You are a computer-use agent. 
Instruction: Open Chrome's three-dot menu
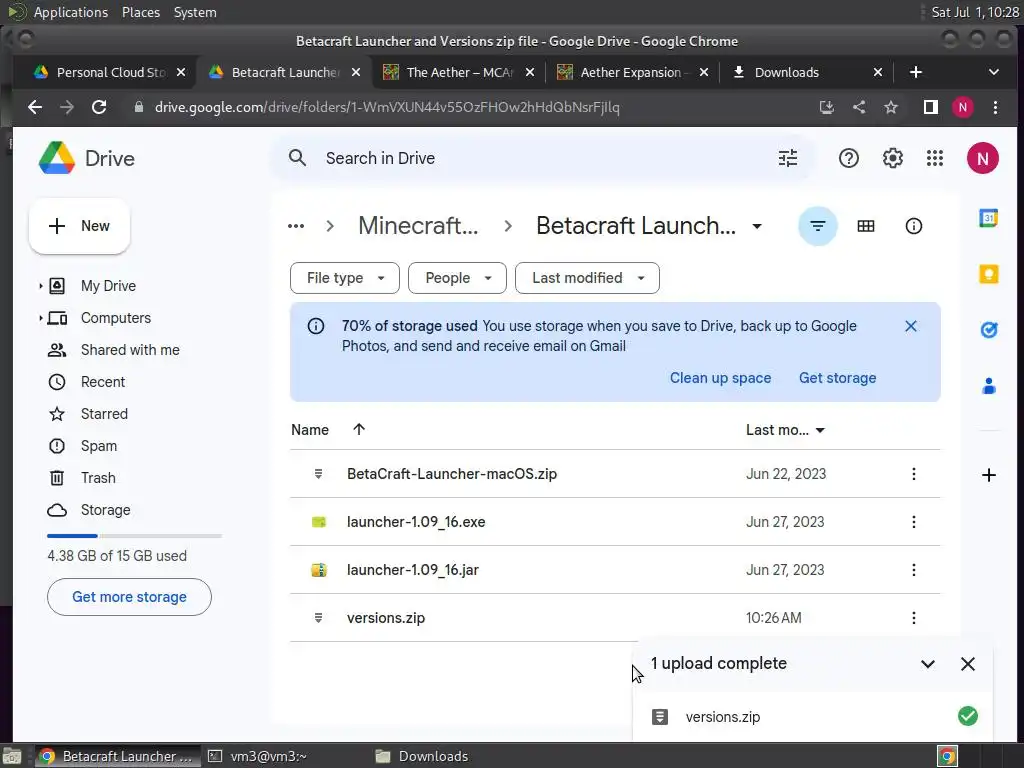[995, 107]
